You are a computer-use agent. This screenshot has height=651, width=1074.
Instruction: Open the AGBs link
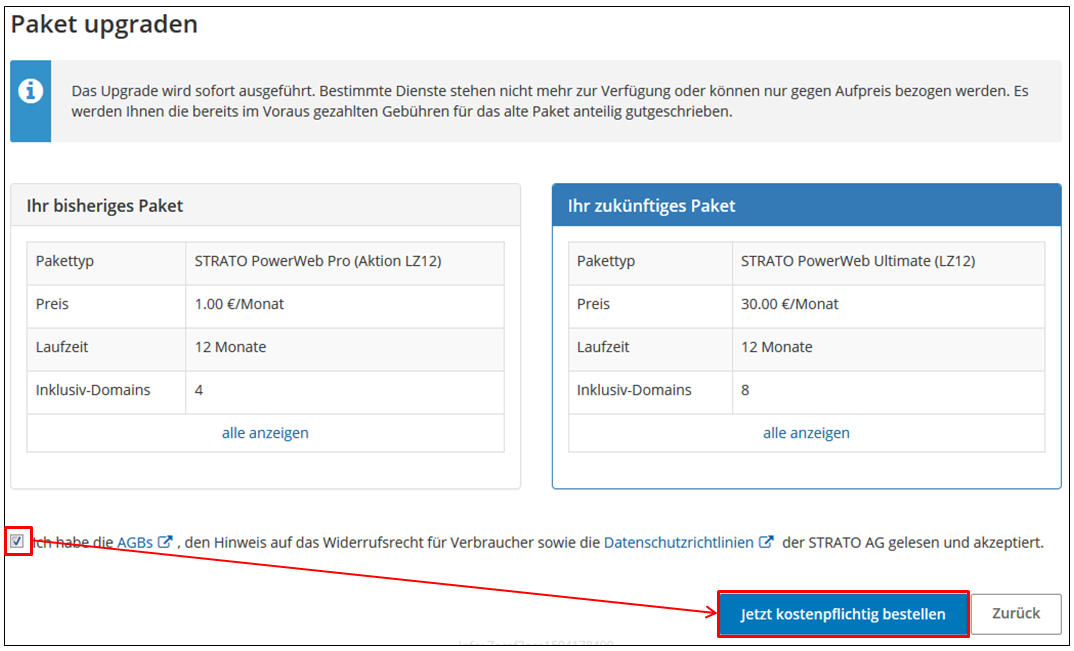135,543
